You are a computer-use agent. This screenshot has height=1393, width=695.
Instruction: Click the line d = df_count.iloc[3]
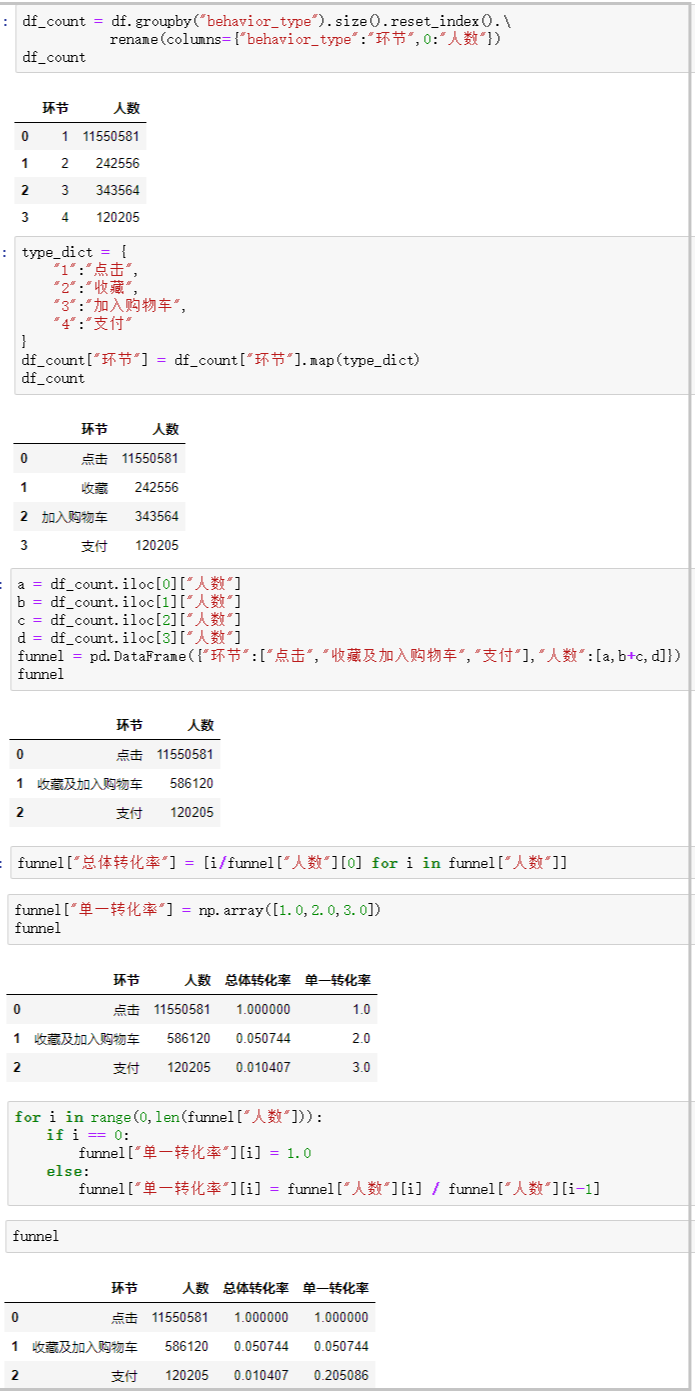pos(130,638)
